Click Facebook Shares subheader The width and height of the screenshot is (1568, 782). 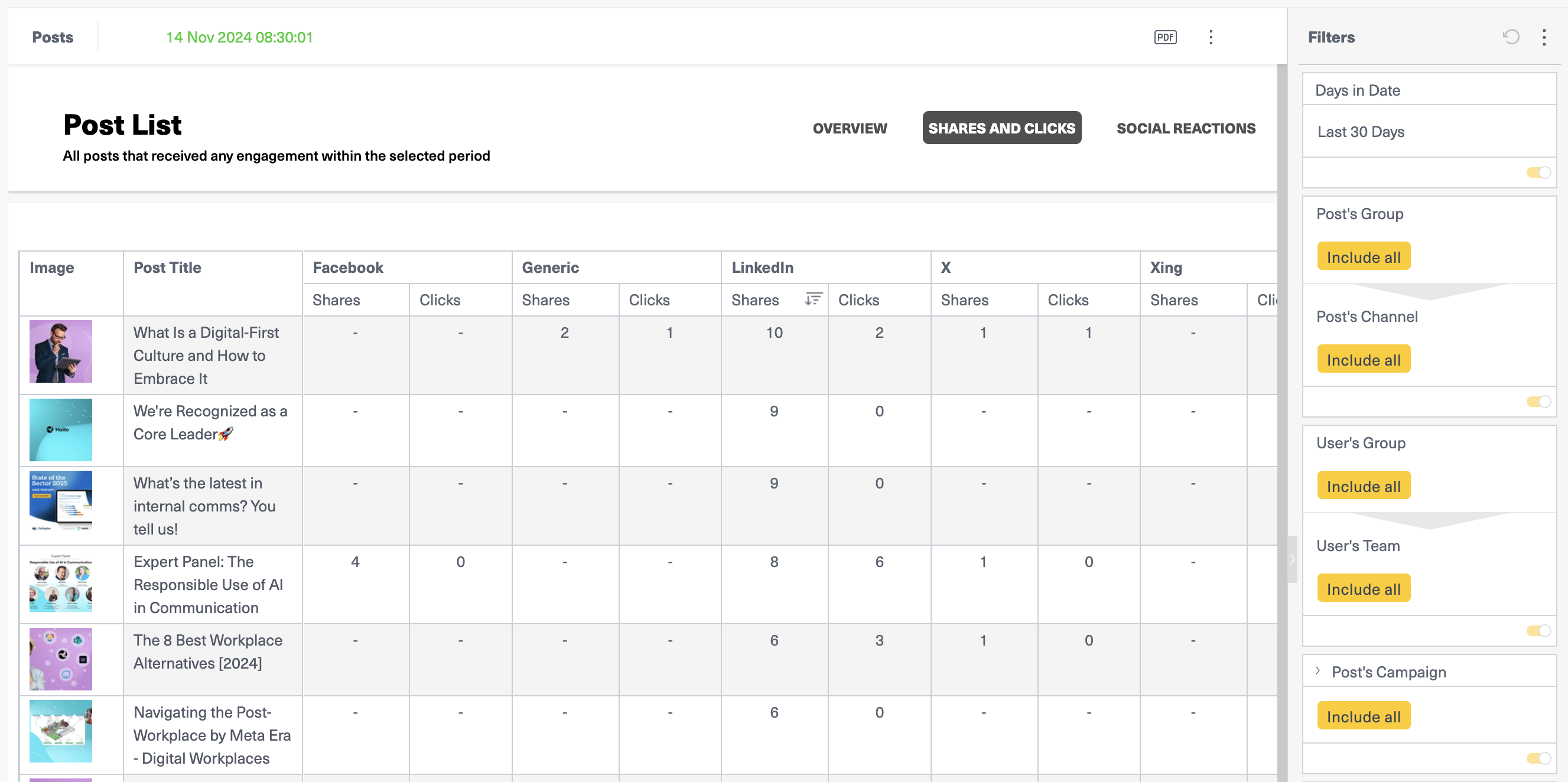(x=336, y=299)
